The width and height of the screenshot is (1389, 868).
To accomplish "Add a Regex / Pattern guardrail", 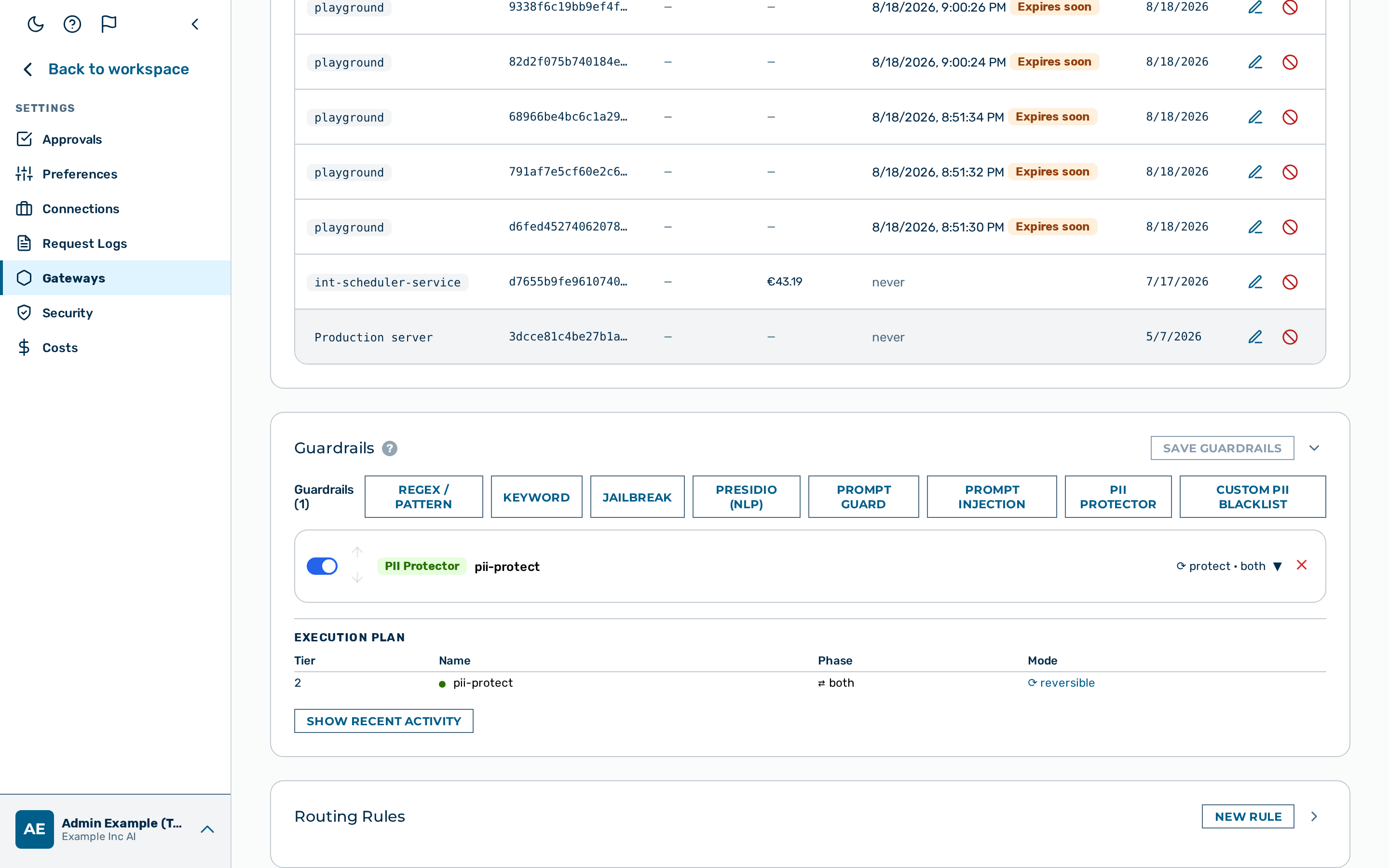I will click(x=423, y=497).
